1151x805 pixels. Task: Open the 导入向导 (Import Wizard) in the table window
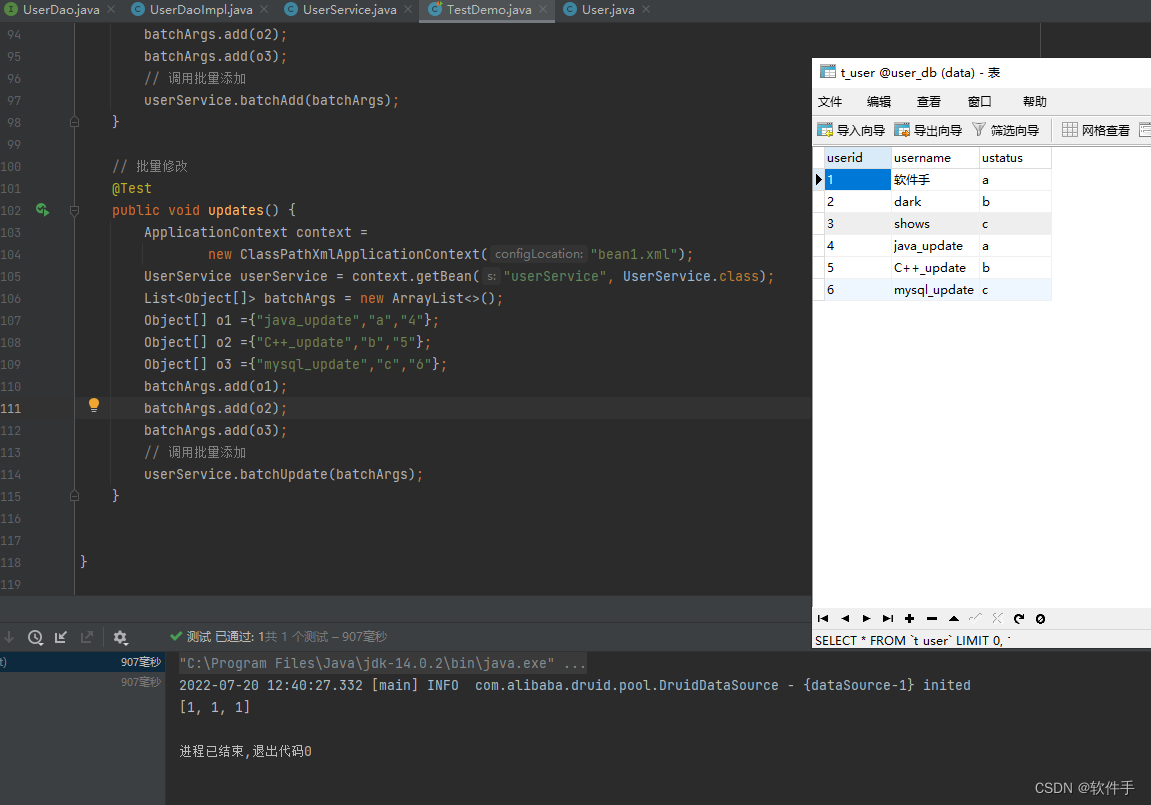coord(851,129)
